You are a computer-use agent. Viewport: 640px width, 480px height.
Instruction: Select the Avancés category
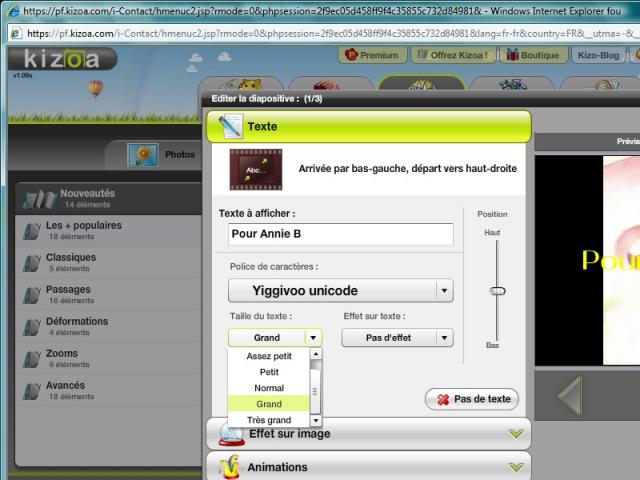click(109, 391)
